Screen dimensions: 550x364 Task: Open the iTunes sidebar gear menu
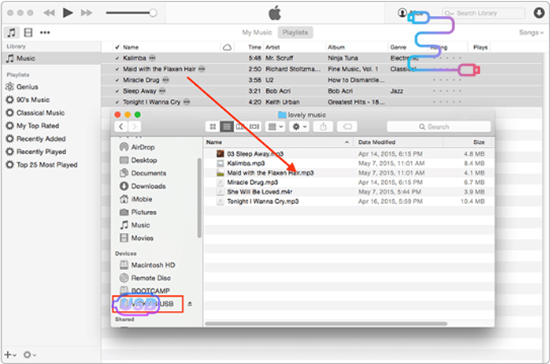[29, 355]
